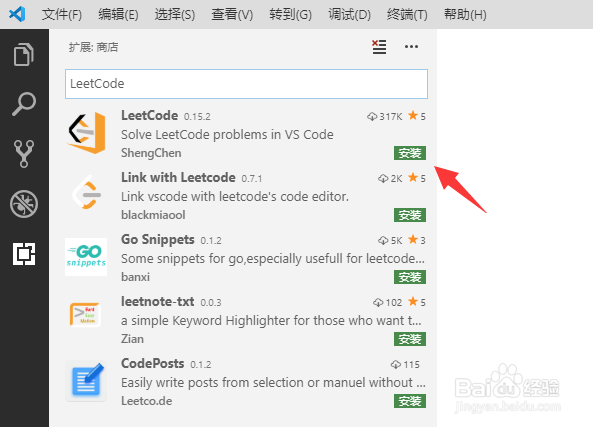Select the CodePosts extension title
593x427 pixels.
152,363
